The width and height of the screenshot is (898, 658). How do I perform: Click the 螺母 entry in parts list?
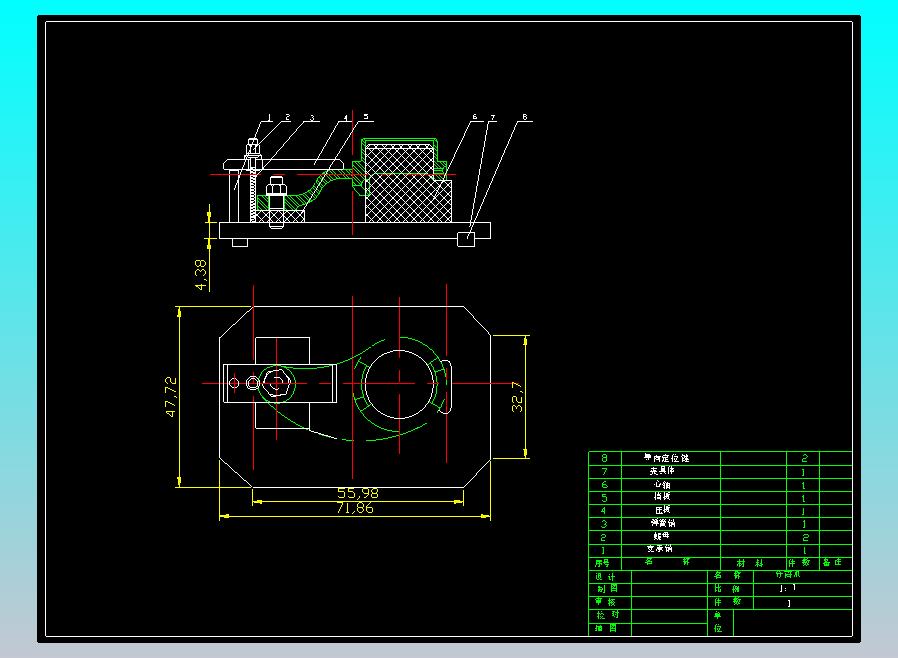pos(661,537)
